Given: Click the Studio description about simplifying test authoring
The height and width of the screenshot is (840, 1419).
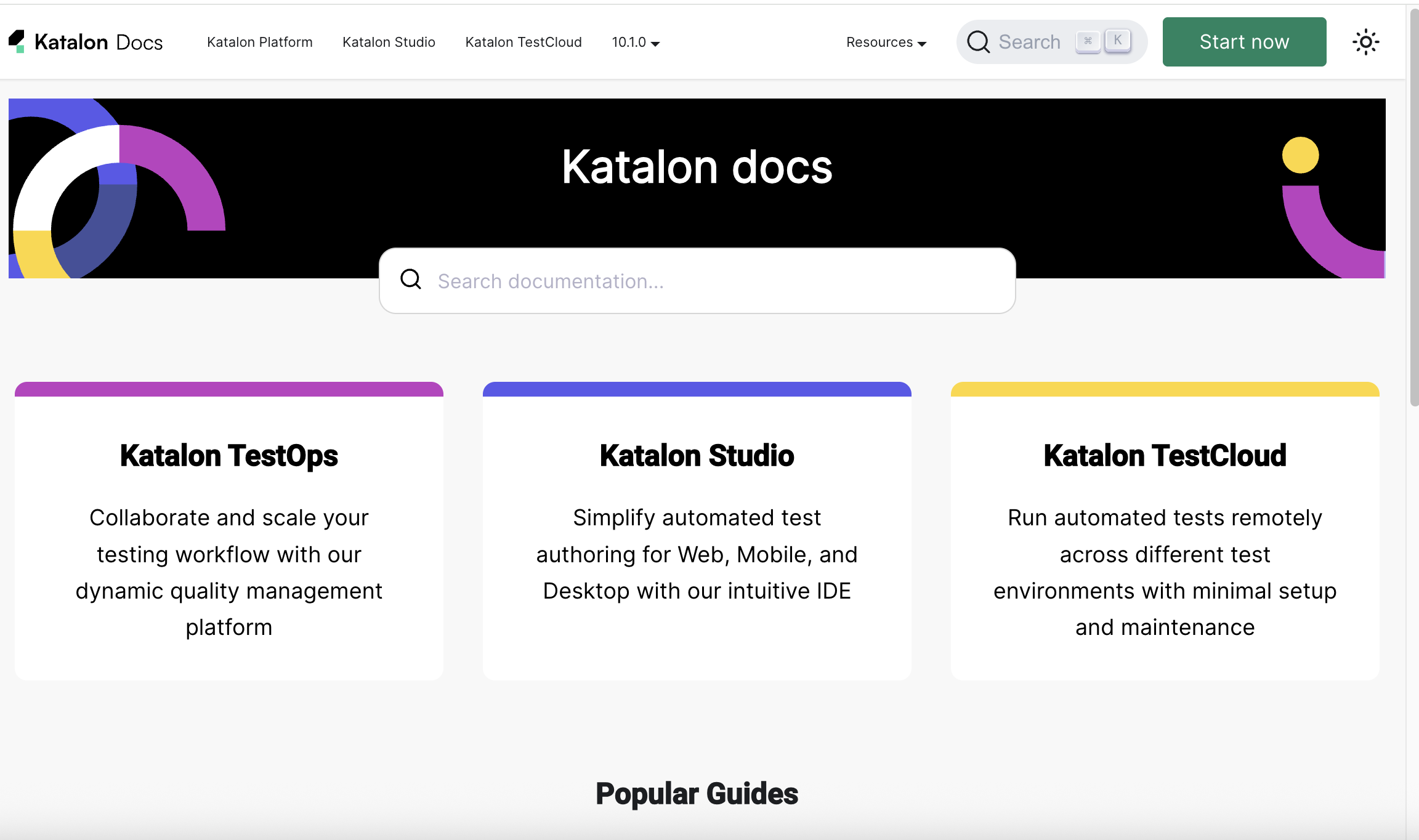Looking at the screenshot, I should [697, 554].
